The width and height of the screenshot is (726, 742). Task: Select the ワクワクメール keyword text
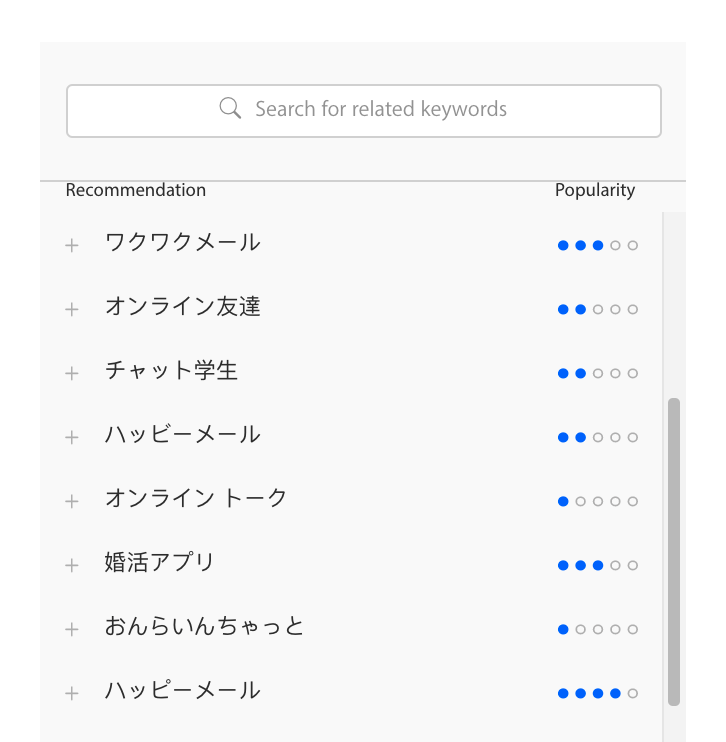pos(183,242)
